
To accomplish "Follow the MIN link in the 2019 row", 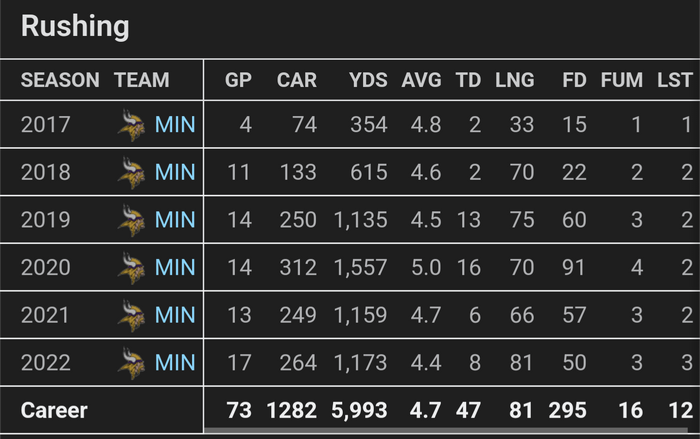I will 175,219.
